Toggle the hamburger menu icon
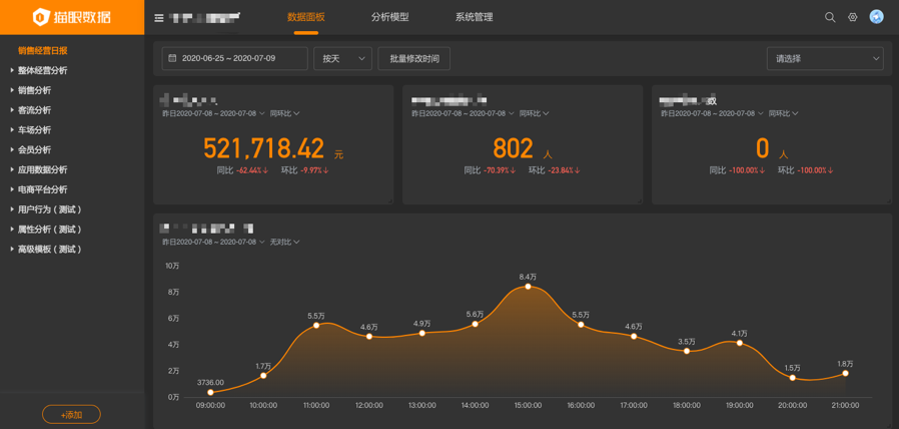The width and height of the screenshot is (899, 429). pyautogui.click(x=159, y=18)
